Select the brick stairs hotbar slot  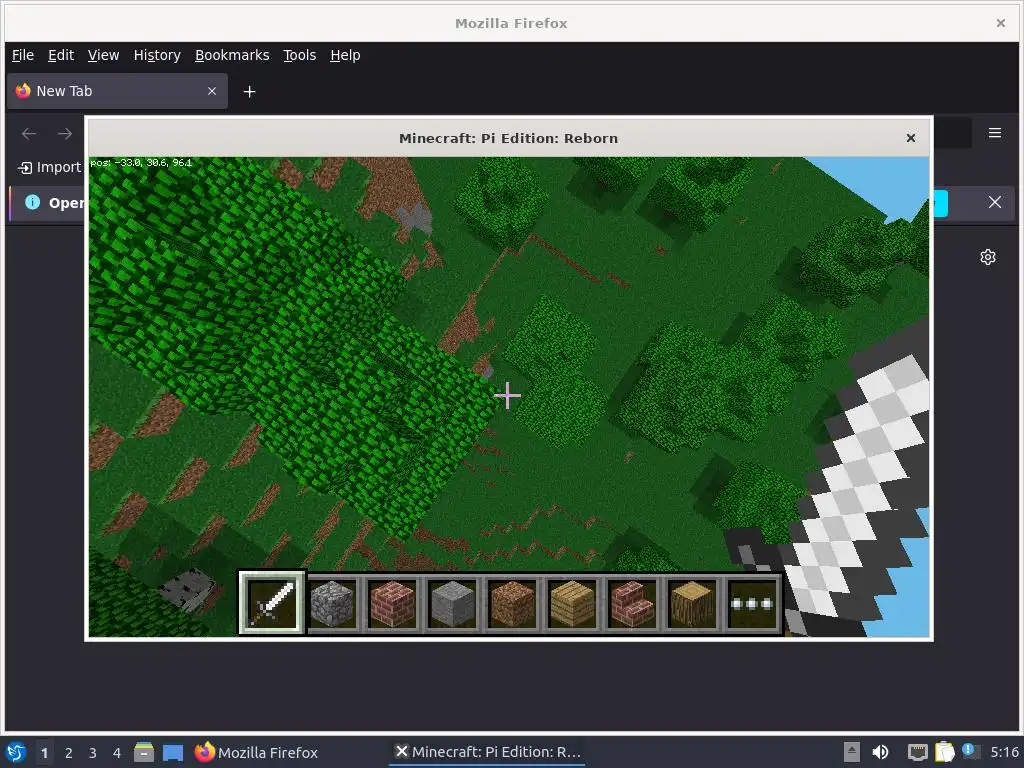click(632, 603)
